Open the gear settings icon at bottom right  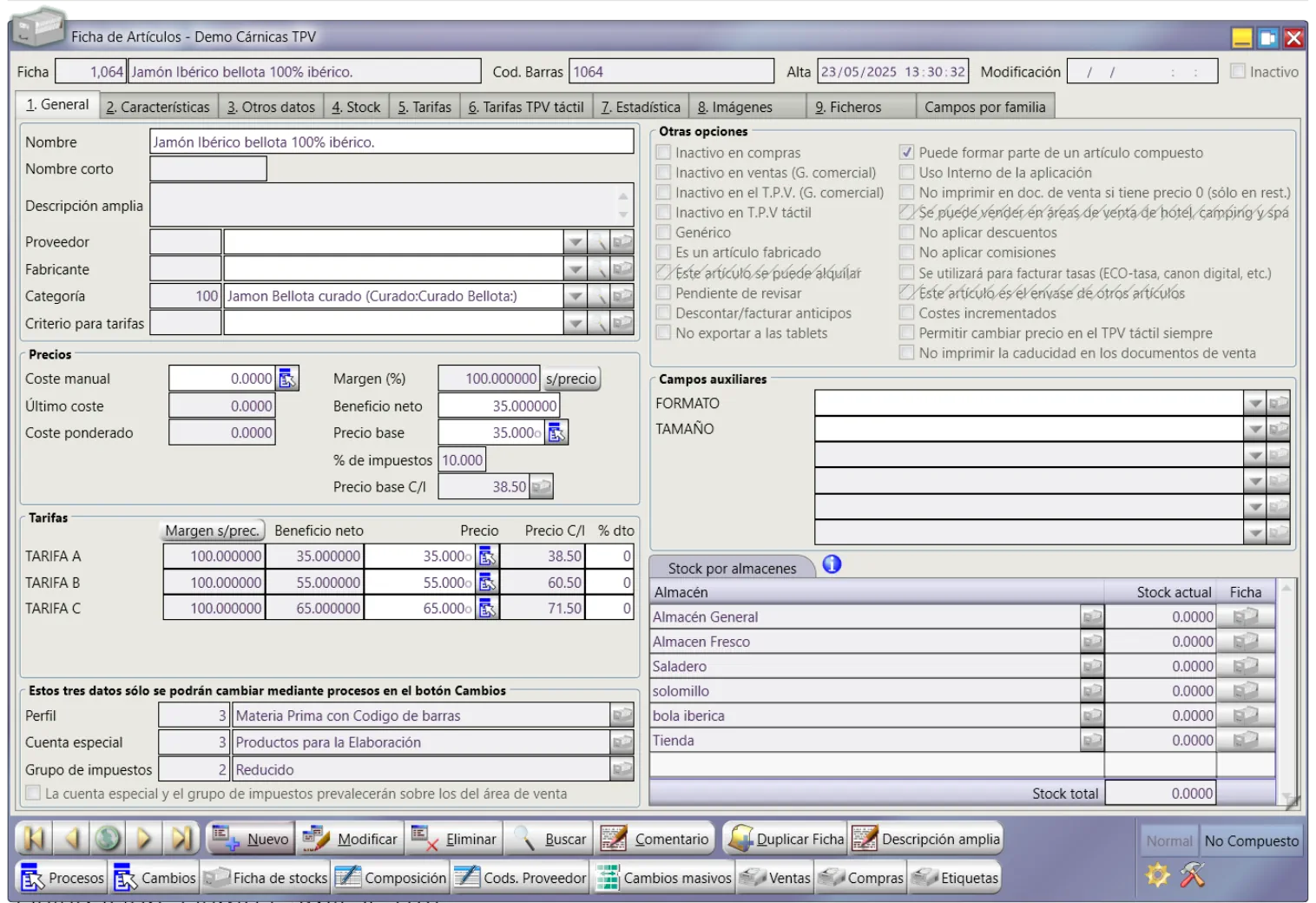point(1157,875)
